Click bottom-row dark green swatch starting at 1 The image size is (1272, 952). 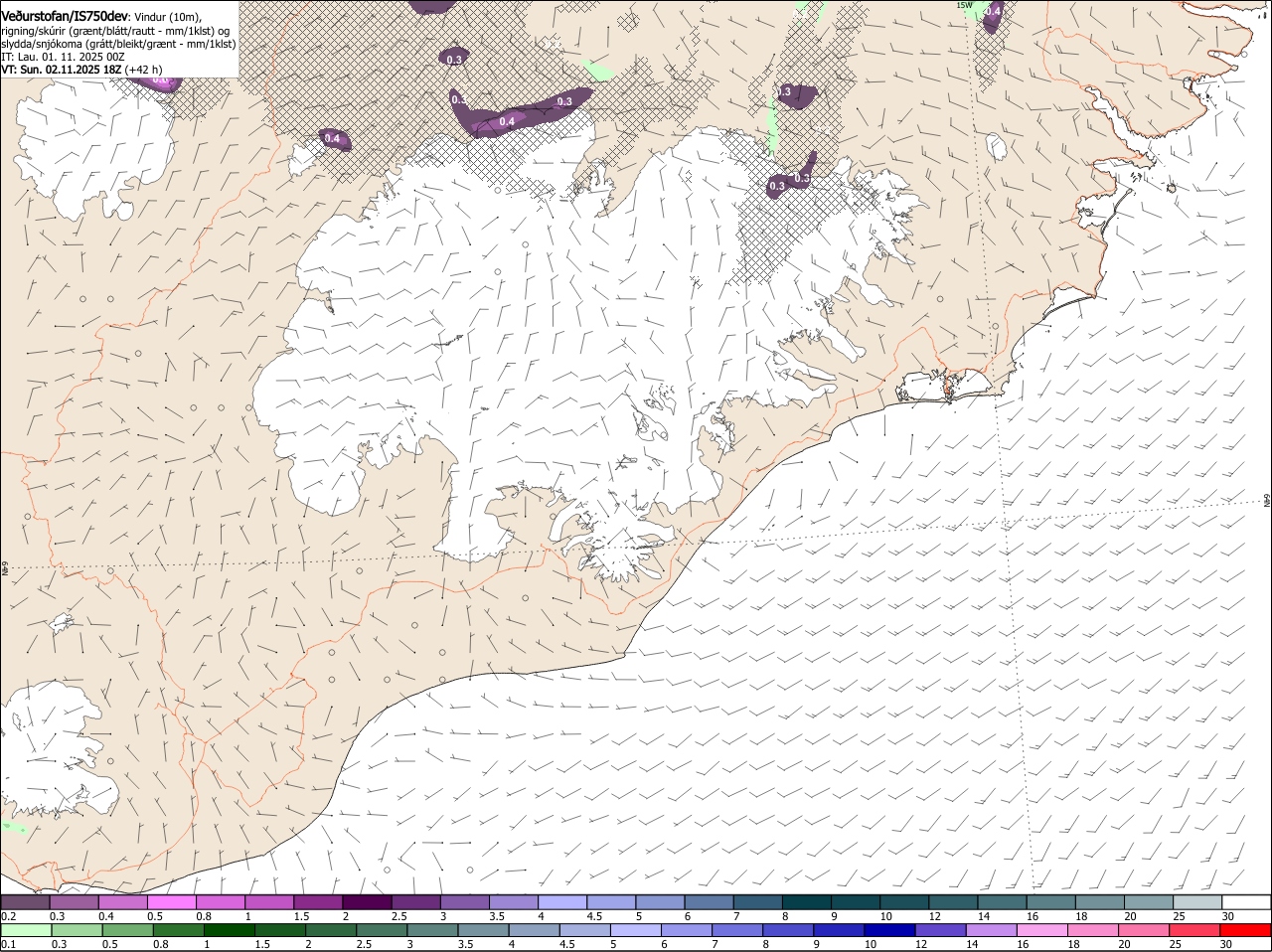pyautogui.click(x=229, y=930)
